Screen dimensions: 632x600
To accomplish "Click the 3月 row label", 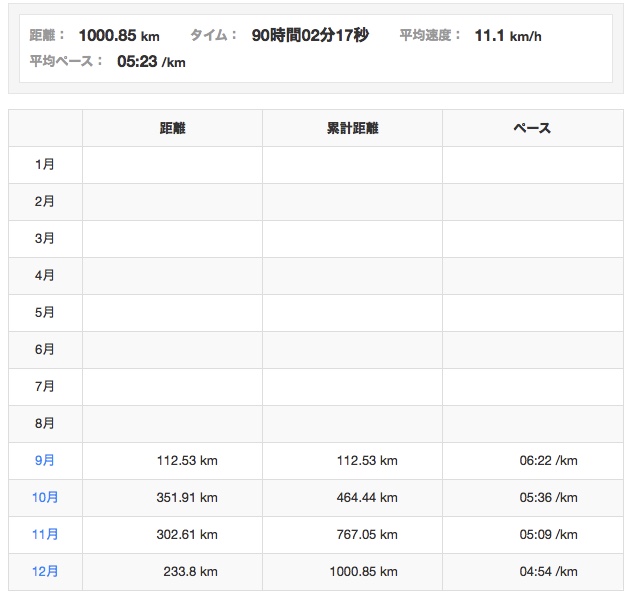I will tap(44, 238).
